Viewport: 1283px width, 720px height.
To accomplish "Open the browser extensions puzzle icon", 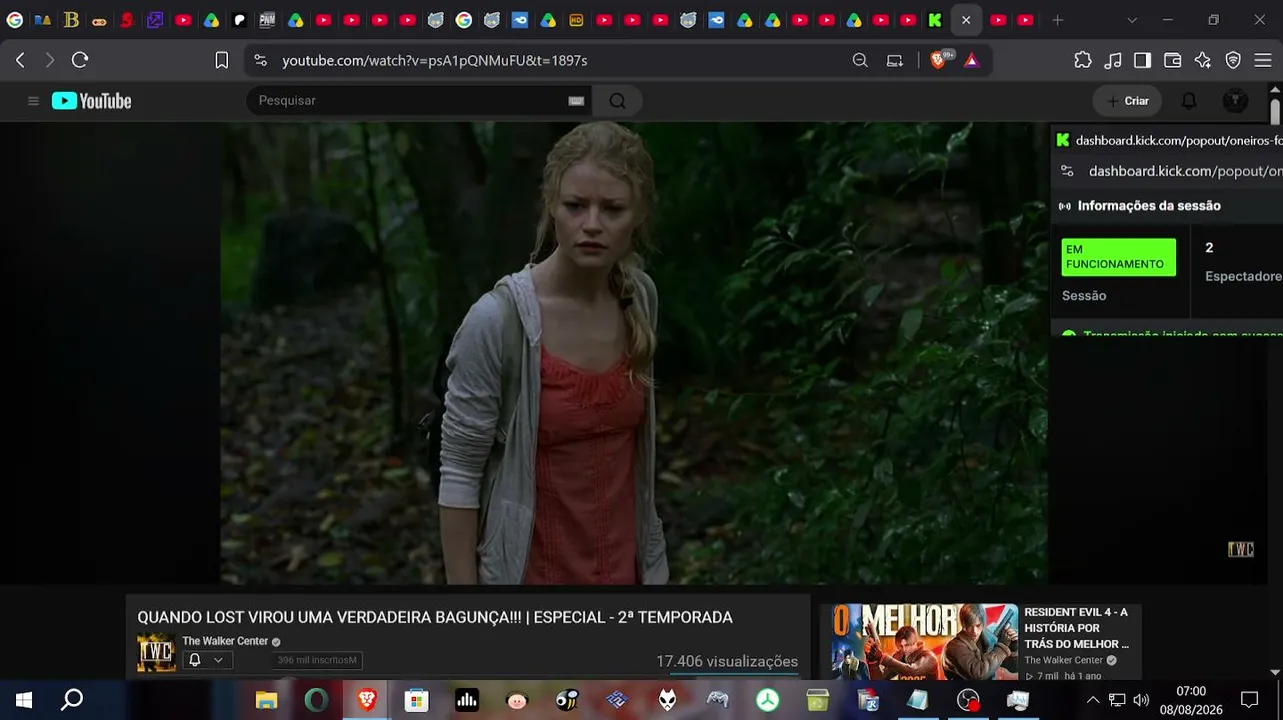I will click(1083, 60).
